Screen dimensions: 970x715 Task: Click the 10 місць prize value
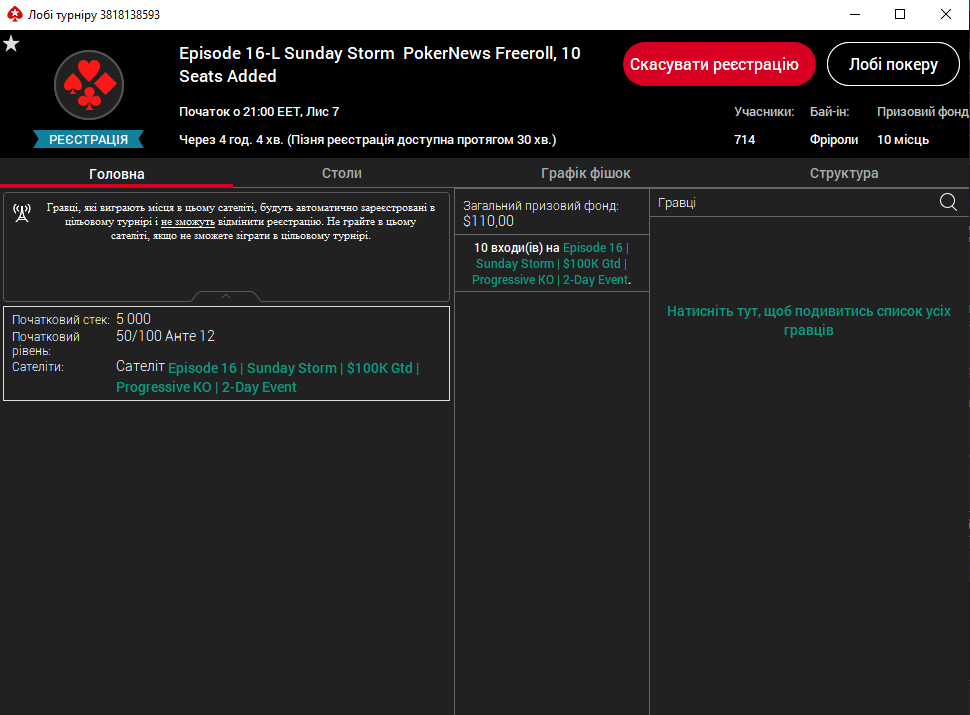pyautogui.click(x=903, y=140)
